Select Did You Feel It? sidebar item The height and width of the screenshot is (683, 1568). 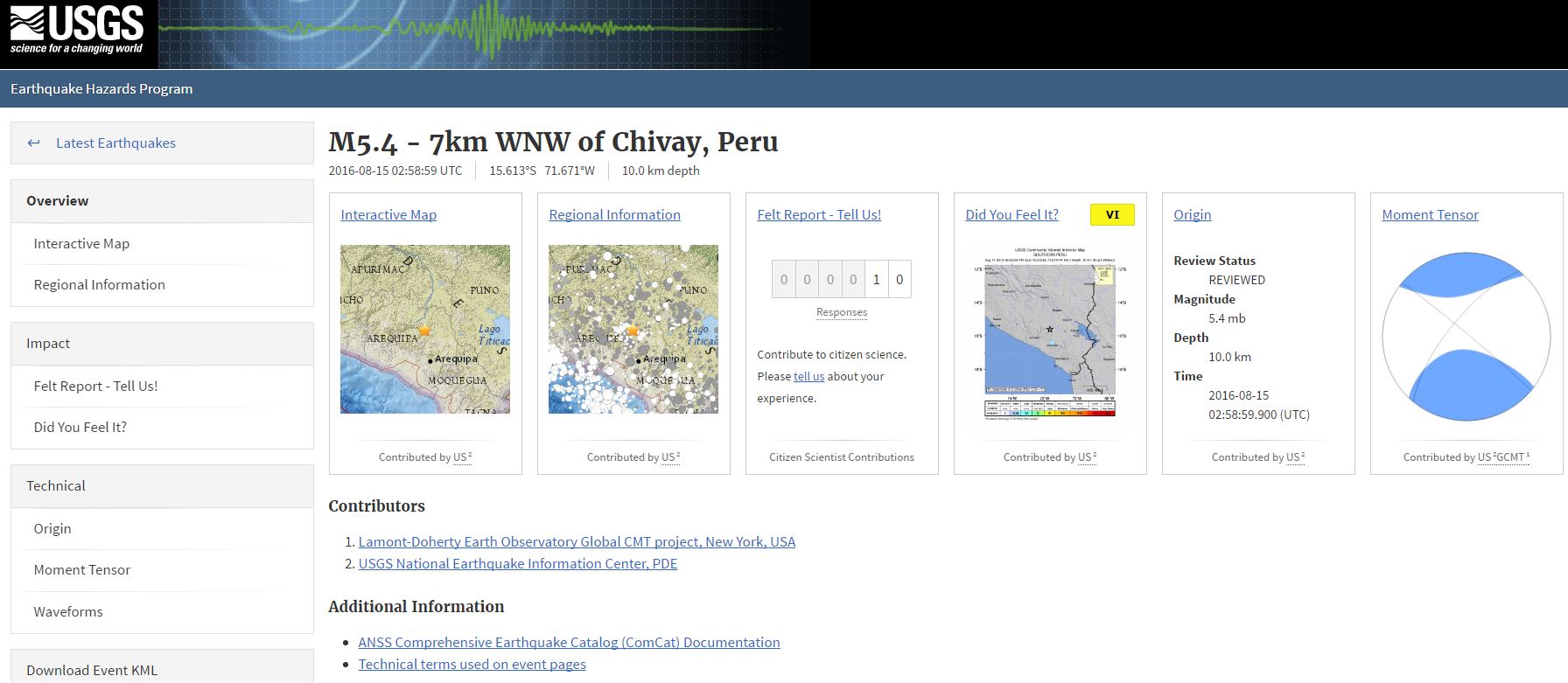(80, 428)
